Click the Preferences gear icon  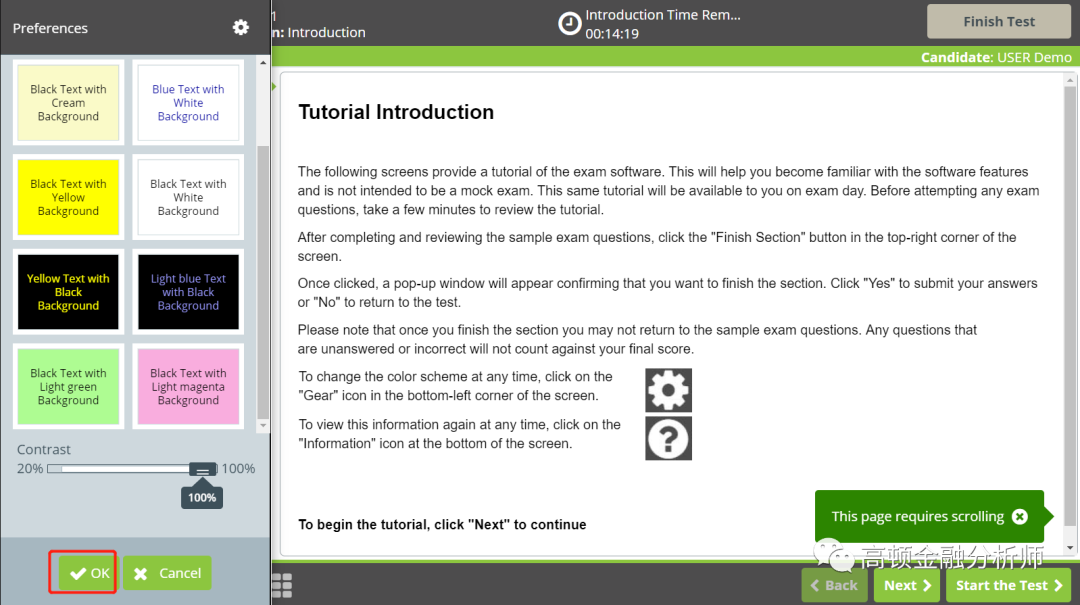(x=240, y=28)
